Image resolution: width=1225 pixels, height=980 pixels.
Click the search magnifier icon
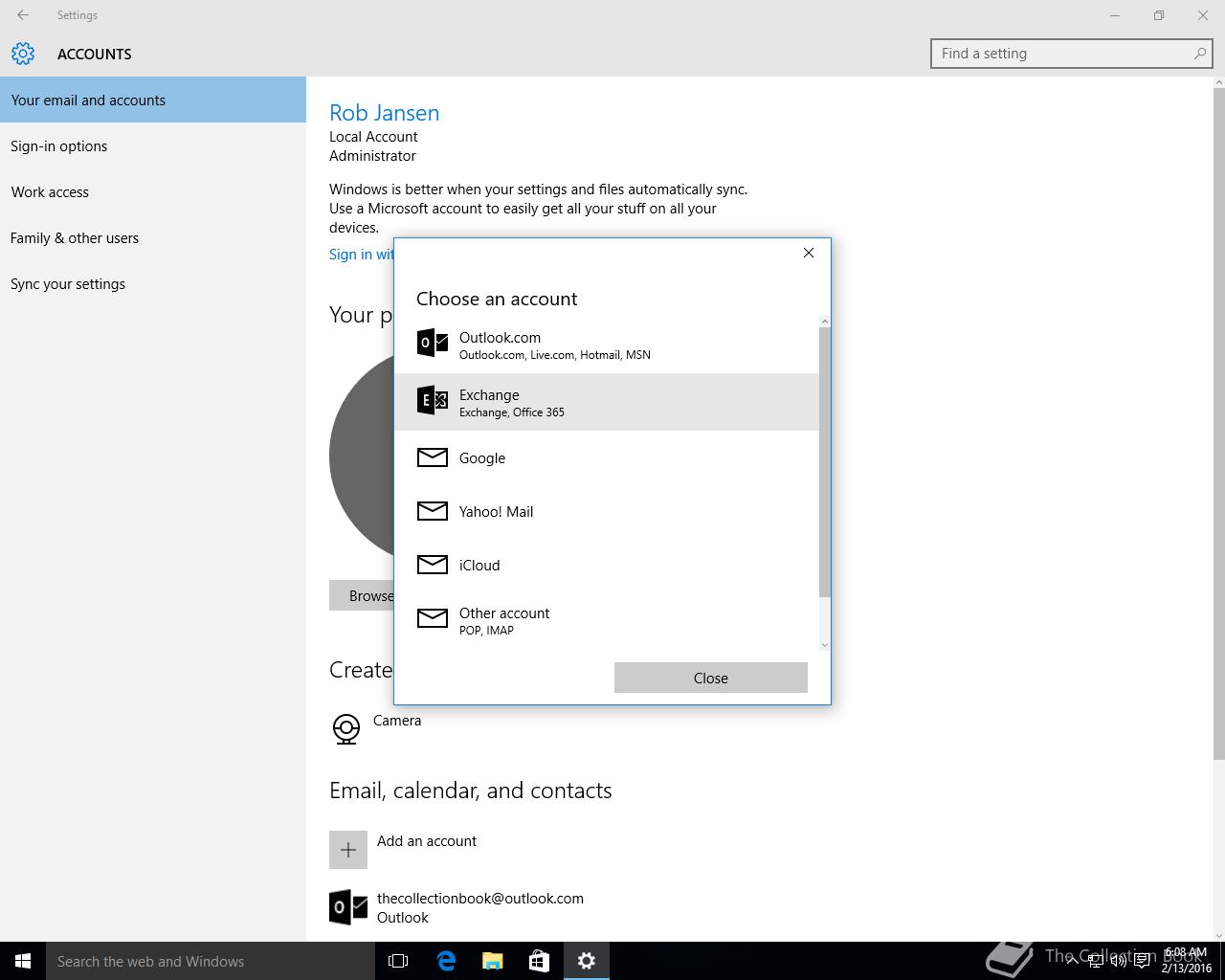[1199, 54]
